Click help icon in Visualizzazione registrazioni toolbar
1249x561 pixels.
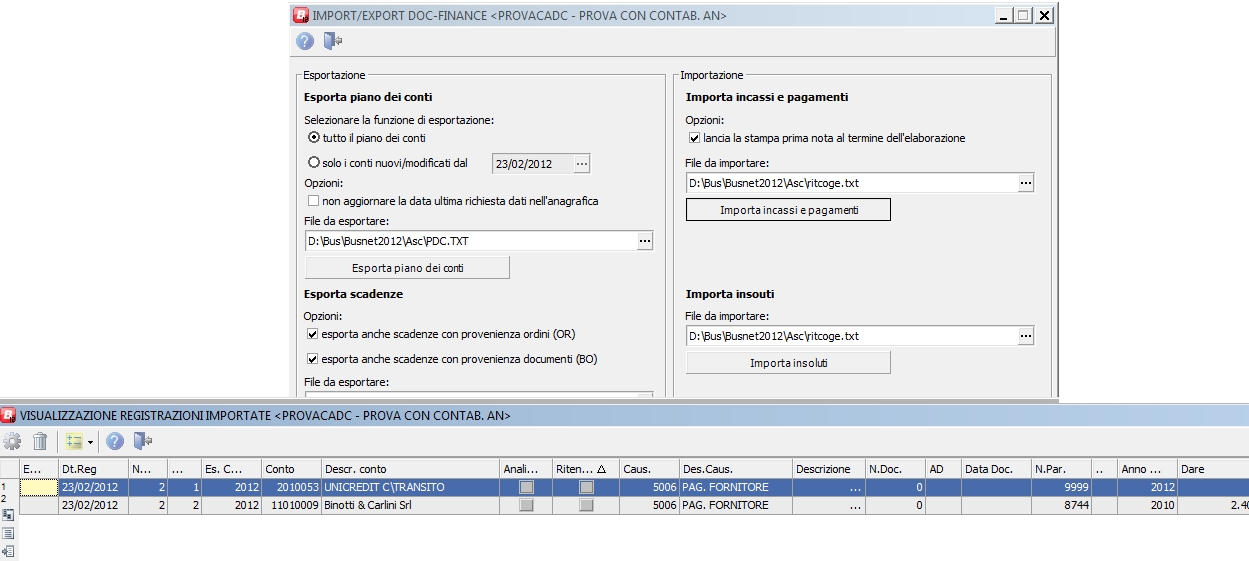click(115, 441)
